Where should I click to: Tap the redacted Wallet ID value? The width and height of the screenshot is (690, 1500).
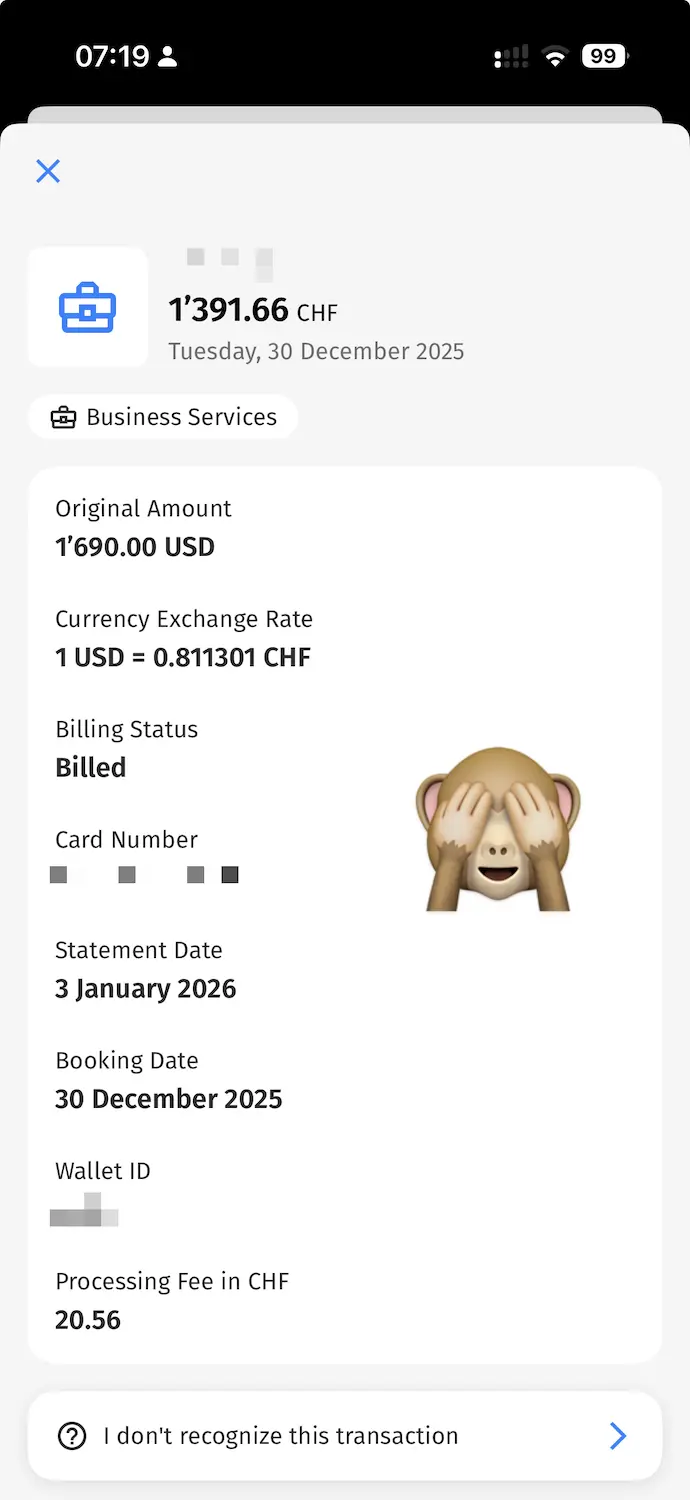(84, 1213)
